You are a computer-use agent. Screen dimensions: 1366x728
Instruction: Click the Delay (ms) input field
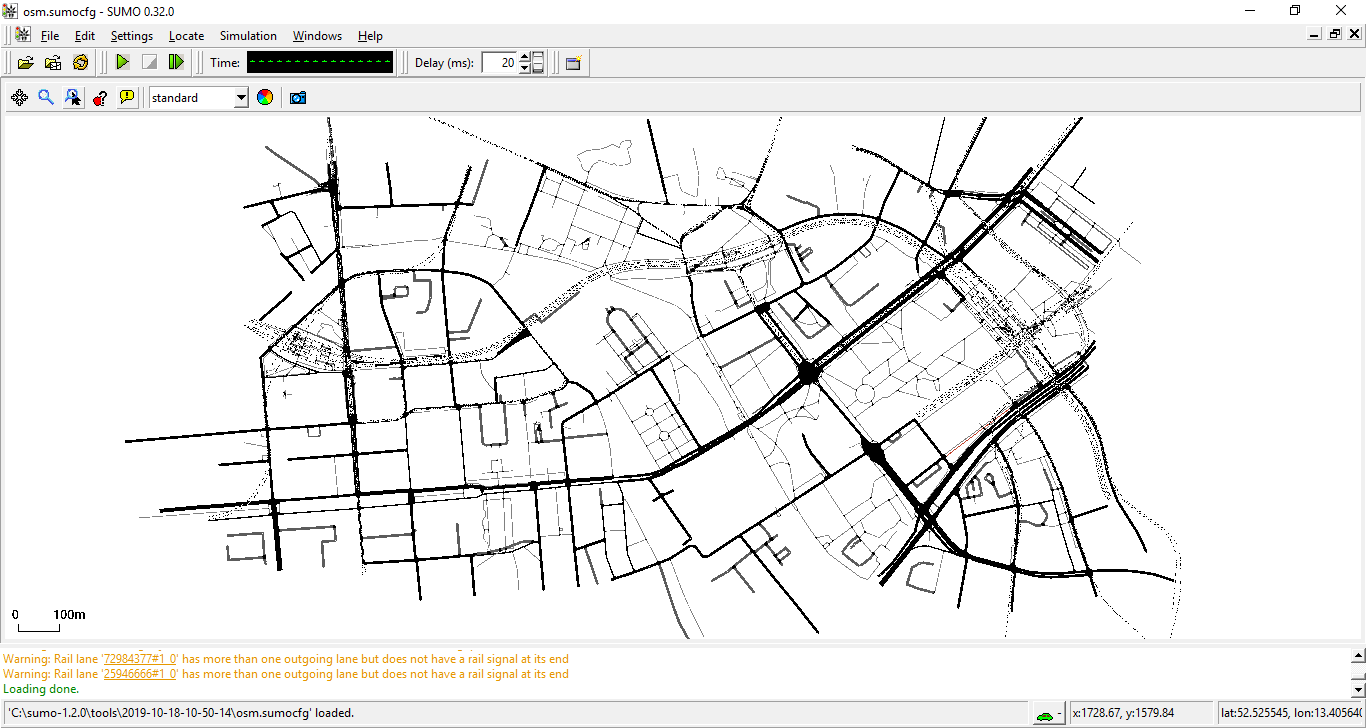tap(499, 63)
